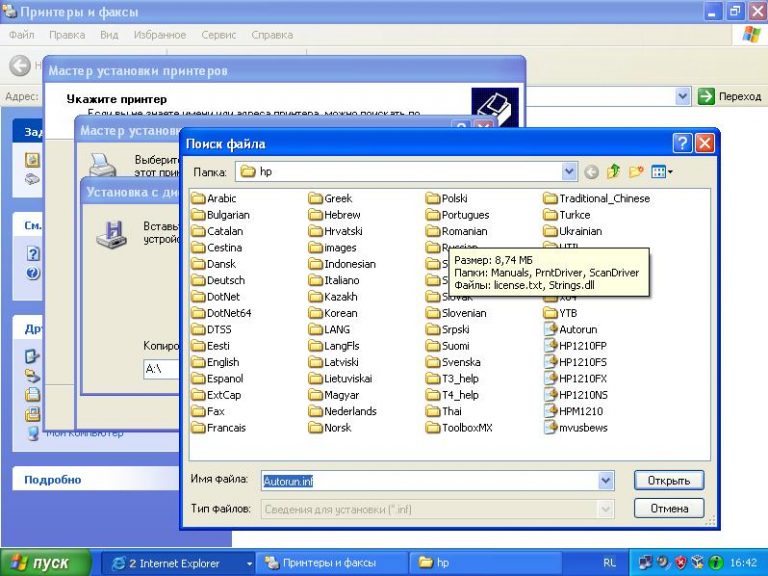This screenshot has height=576, width=768.
Task: Select the Bulgarian folder
Action: coord(220,215)
